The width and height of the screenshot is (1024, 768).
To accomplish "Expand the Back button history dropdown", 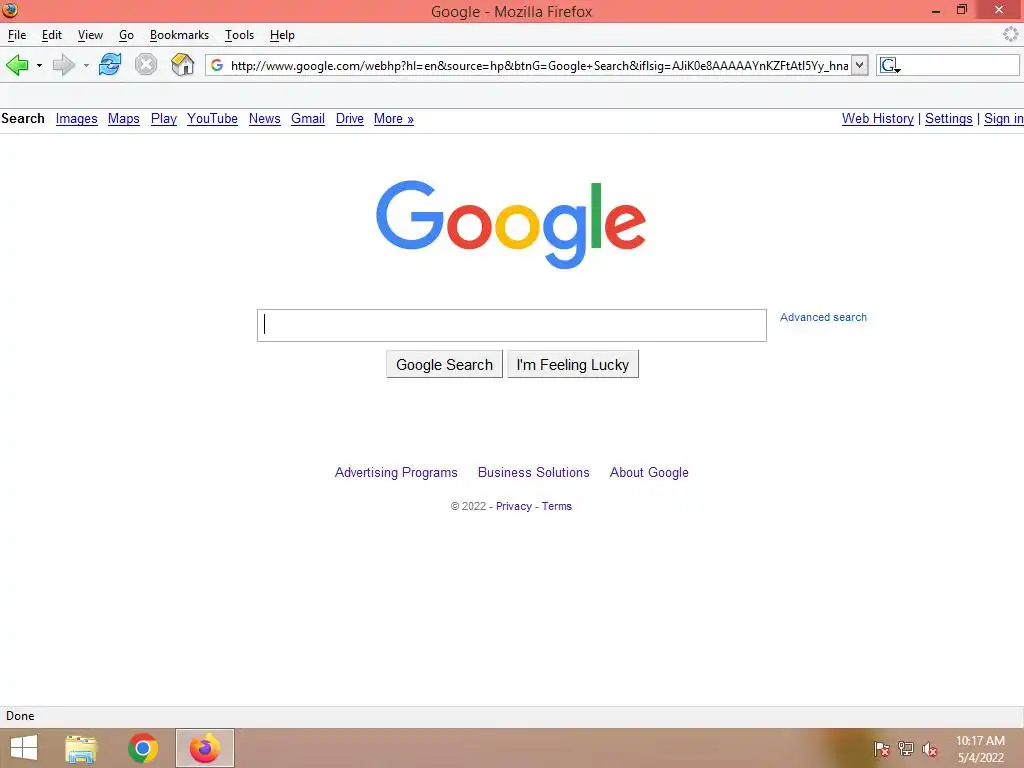I will click(x=39, y=65).
